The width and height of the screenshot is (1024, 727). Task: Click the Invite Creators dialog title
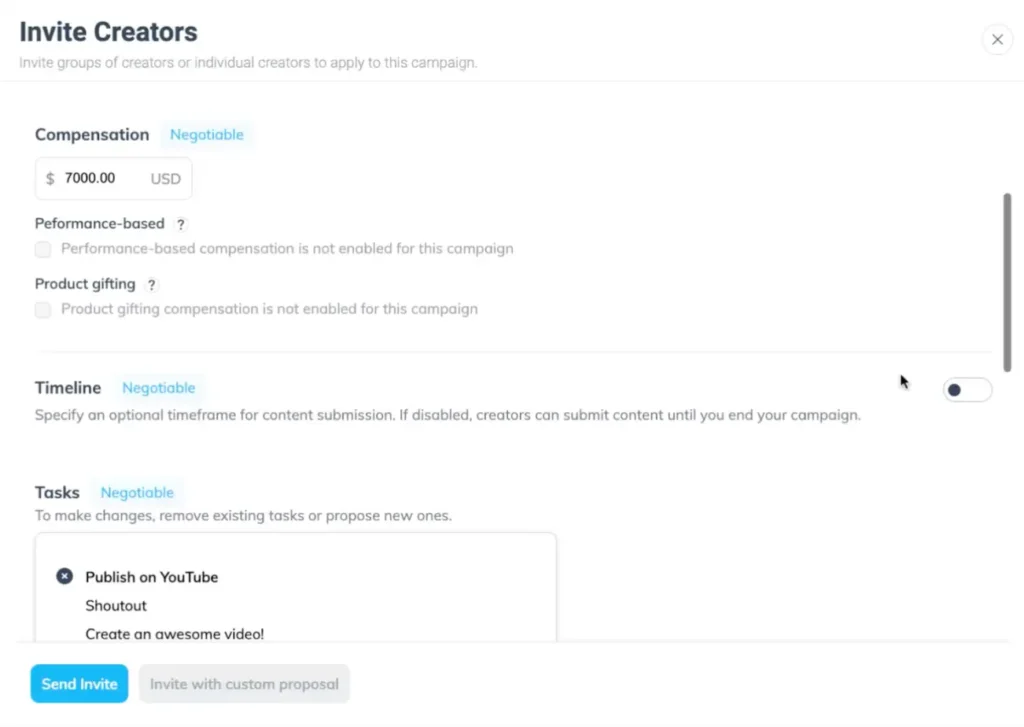click(x=109, y=32)
